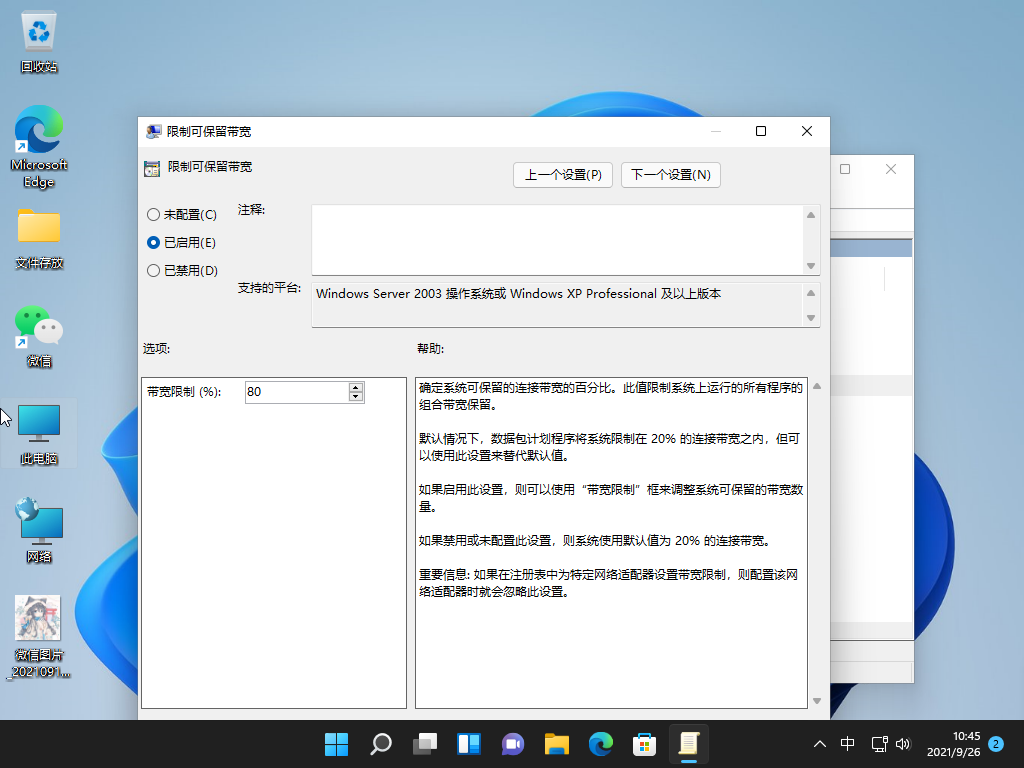Open the Start menu
Screen dimensions: 1024x768
(337, 744)
